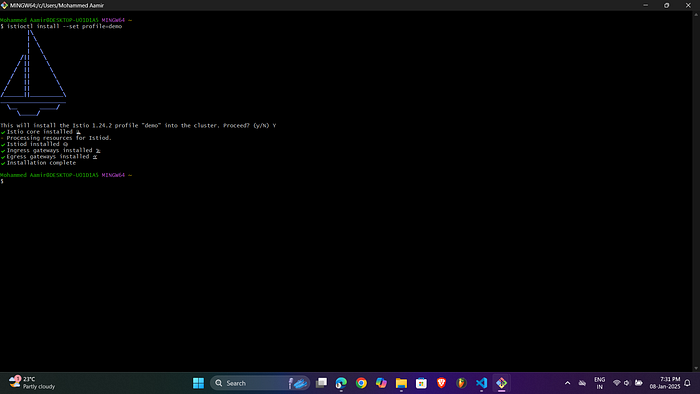Open File Explorer from the taskbar
The height and width of the screenshot is (394, 700).
point(401,383)
